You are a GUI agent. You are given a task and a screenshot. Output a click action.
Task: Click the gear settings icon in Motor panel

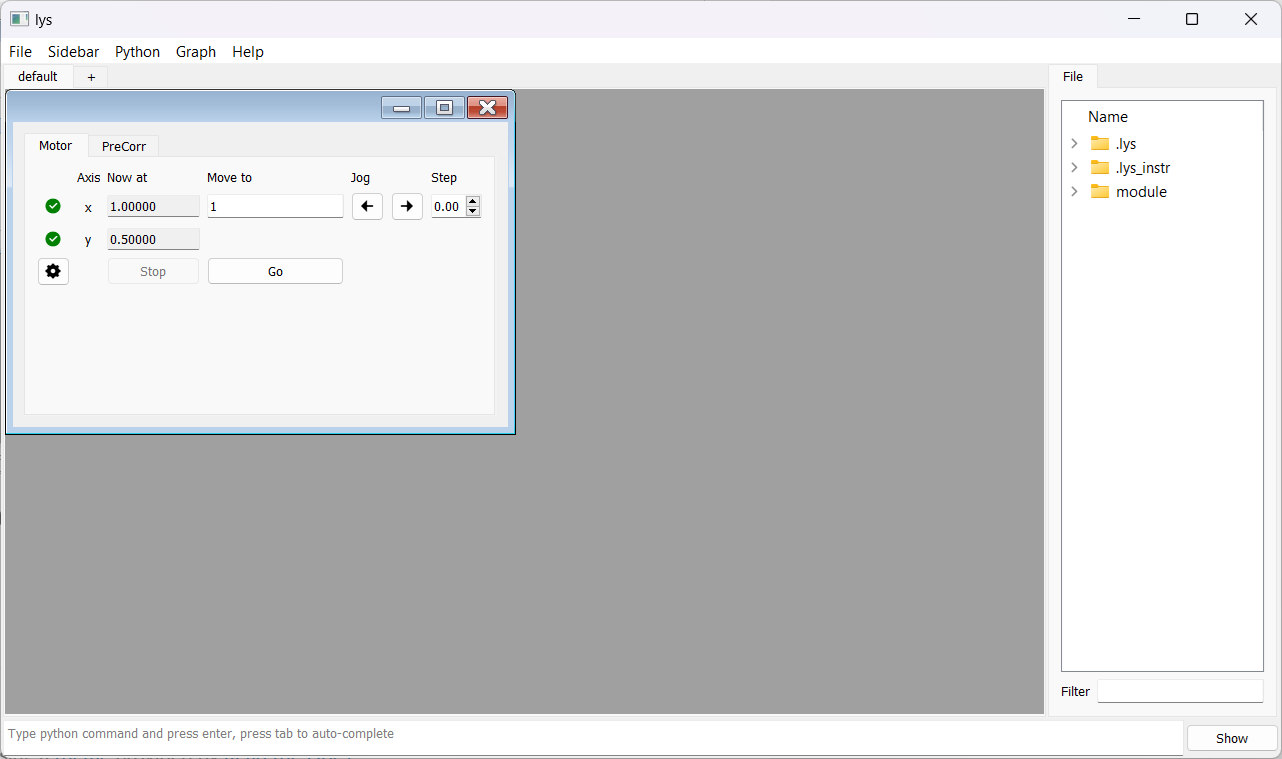click(53, 271)
